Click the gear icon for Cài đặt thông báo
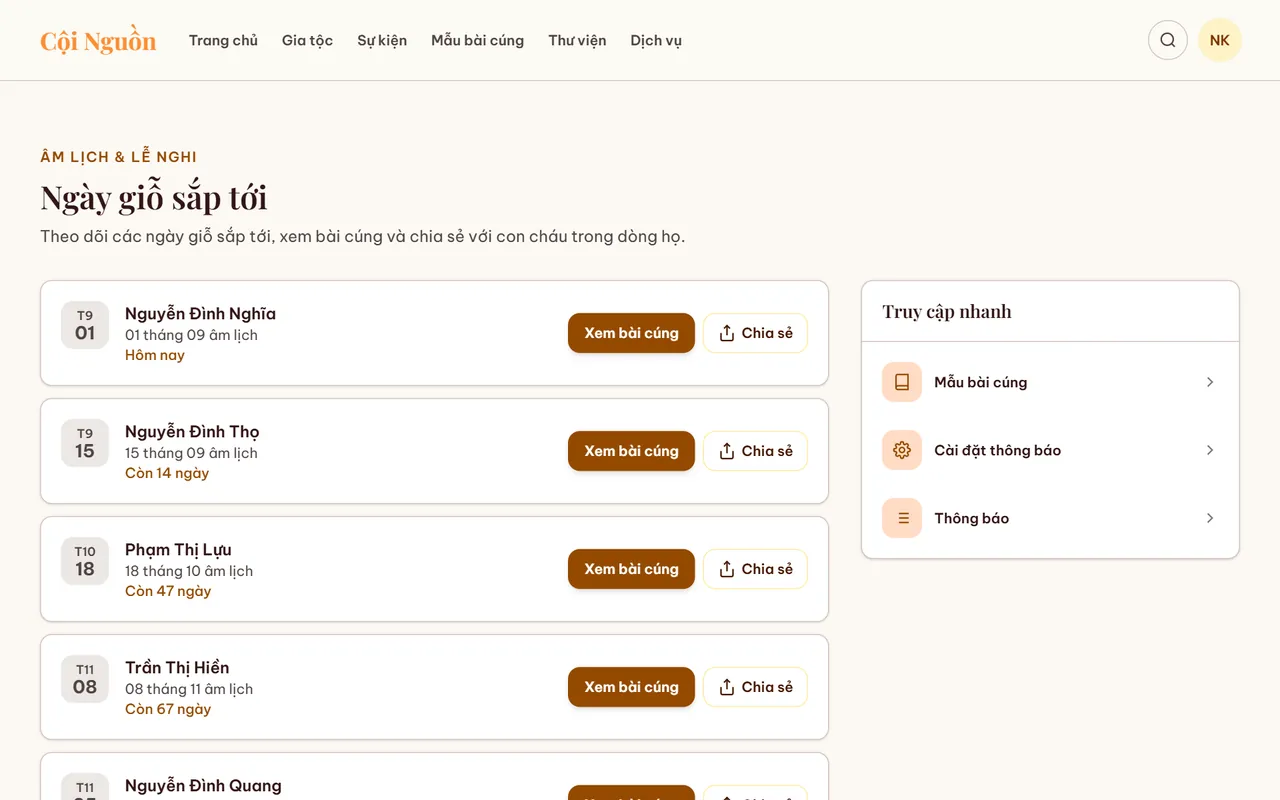The height and width of the screenshot is (800, 1280). point(902,450)
